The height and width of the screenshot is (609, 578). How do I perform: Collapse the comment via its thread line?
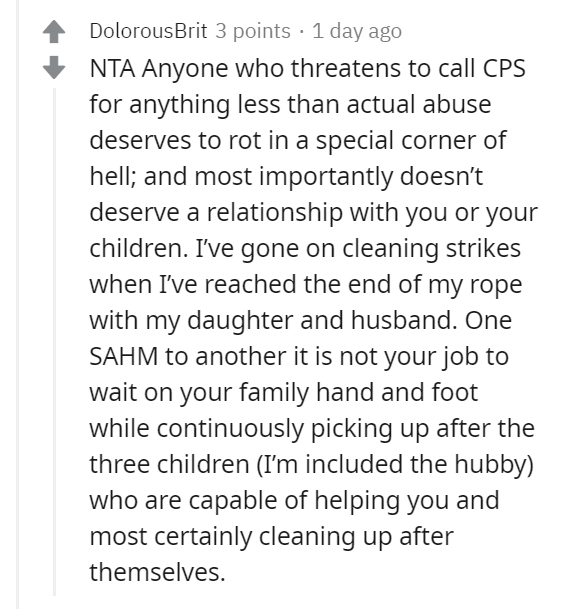[x=54, y=342]
